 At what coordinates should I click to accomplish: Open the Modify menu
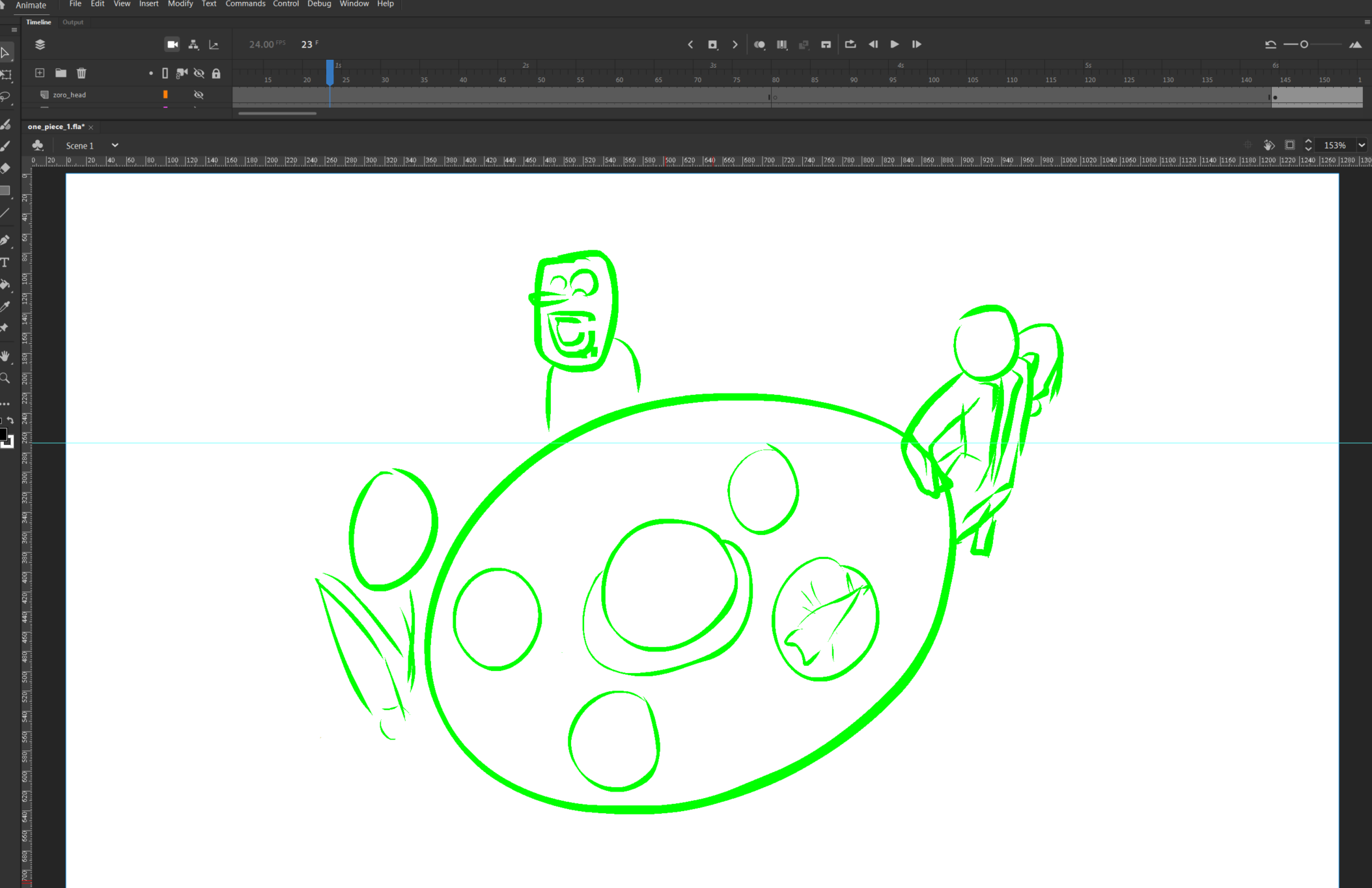[180, 4]
